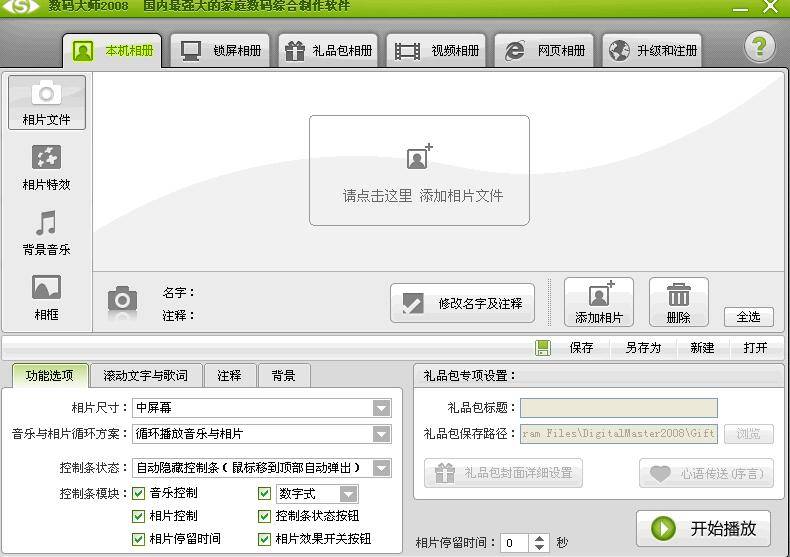Switch to 视频相册 tab

[436, 50]
